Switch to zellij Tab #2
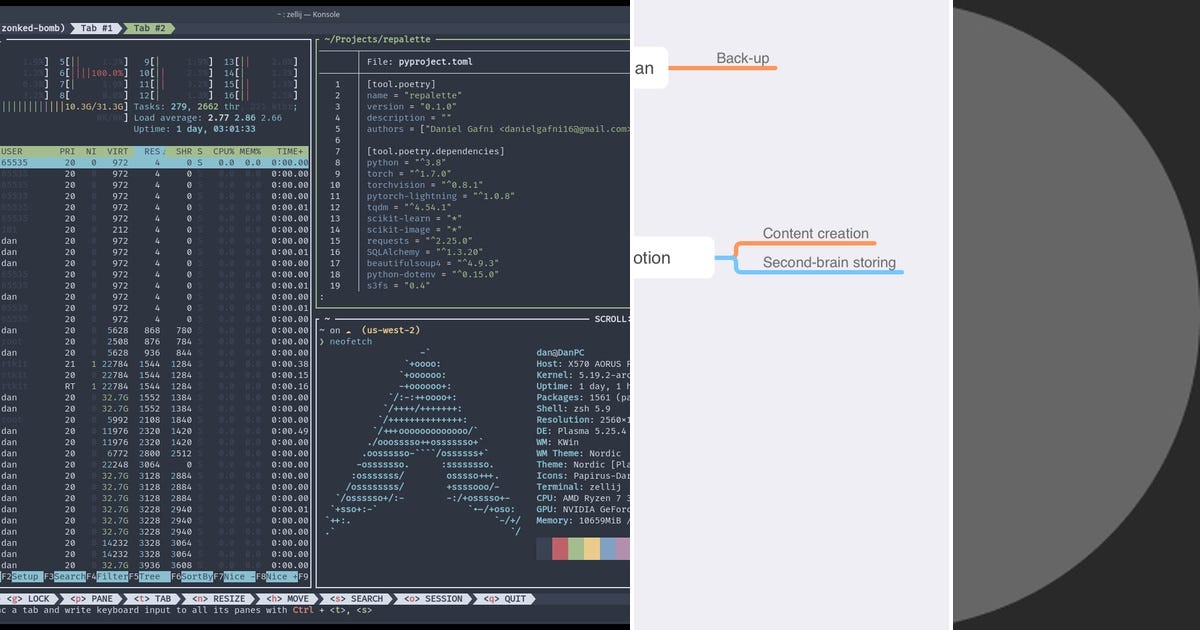The height and width of the screenshot is (630, 1200). pyautogui.click(x=150, y=28)
